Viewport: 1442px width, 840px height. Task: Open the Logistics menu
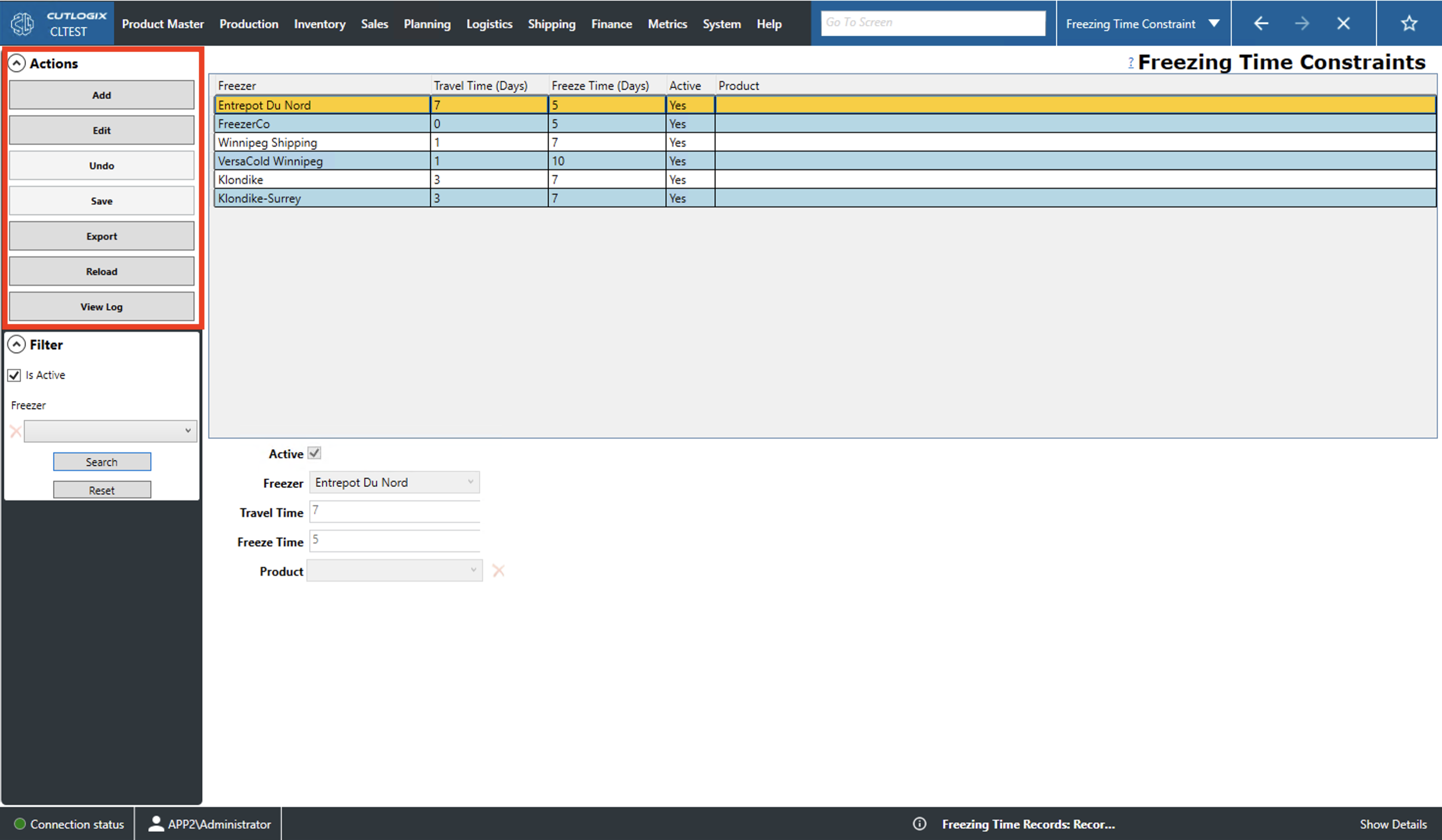click(489, 24)
